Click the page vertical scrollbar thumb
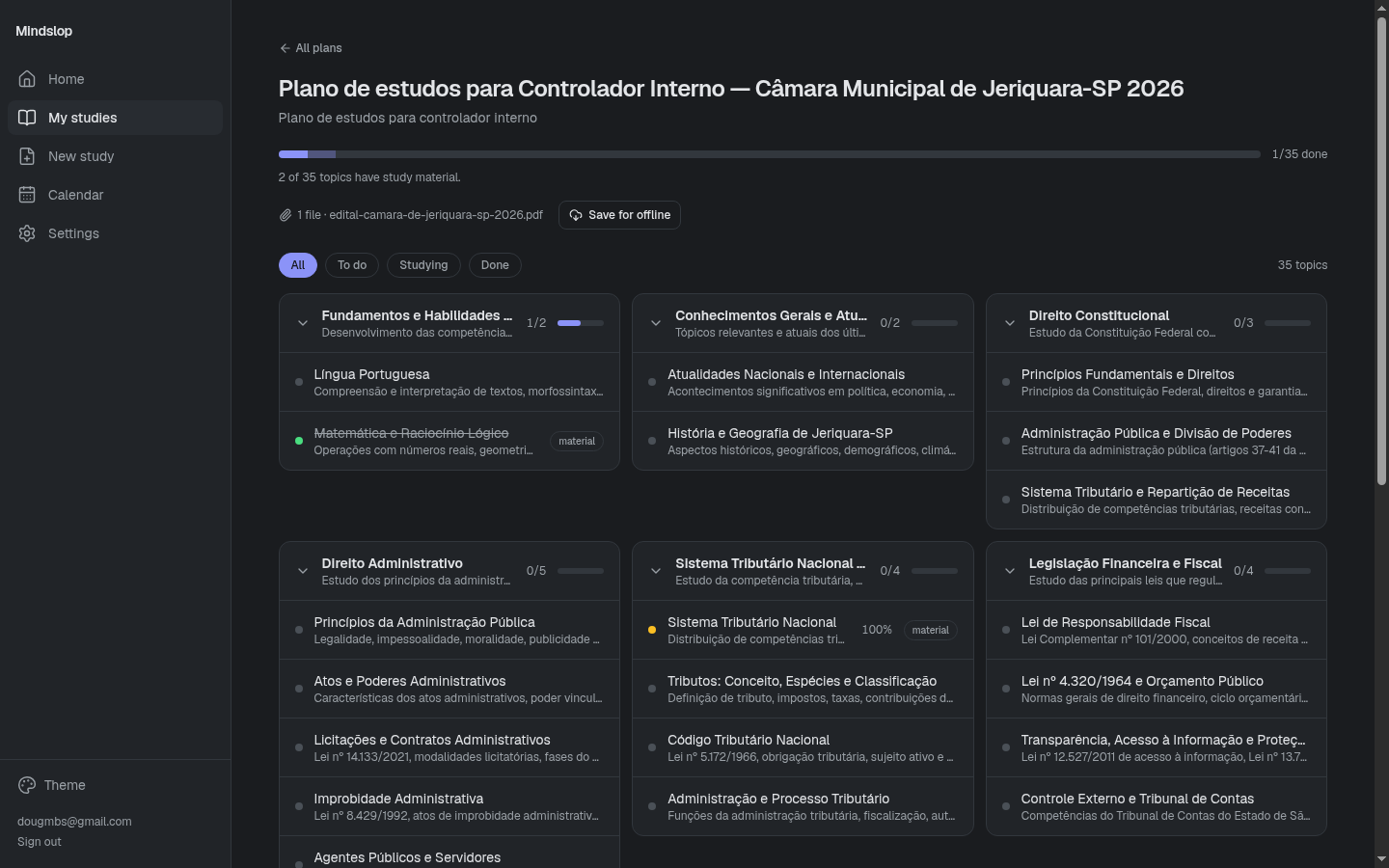Image resolution: width=1389 pixels, height=868 pixels. (1381, 252)
